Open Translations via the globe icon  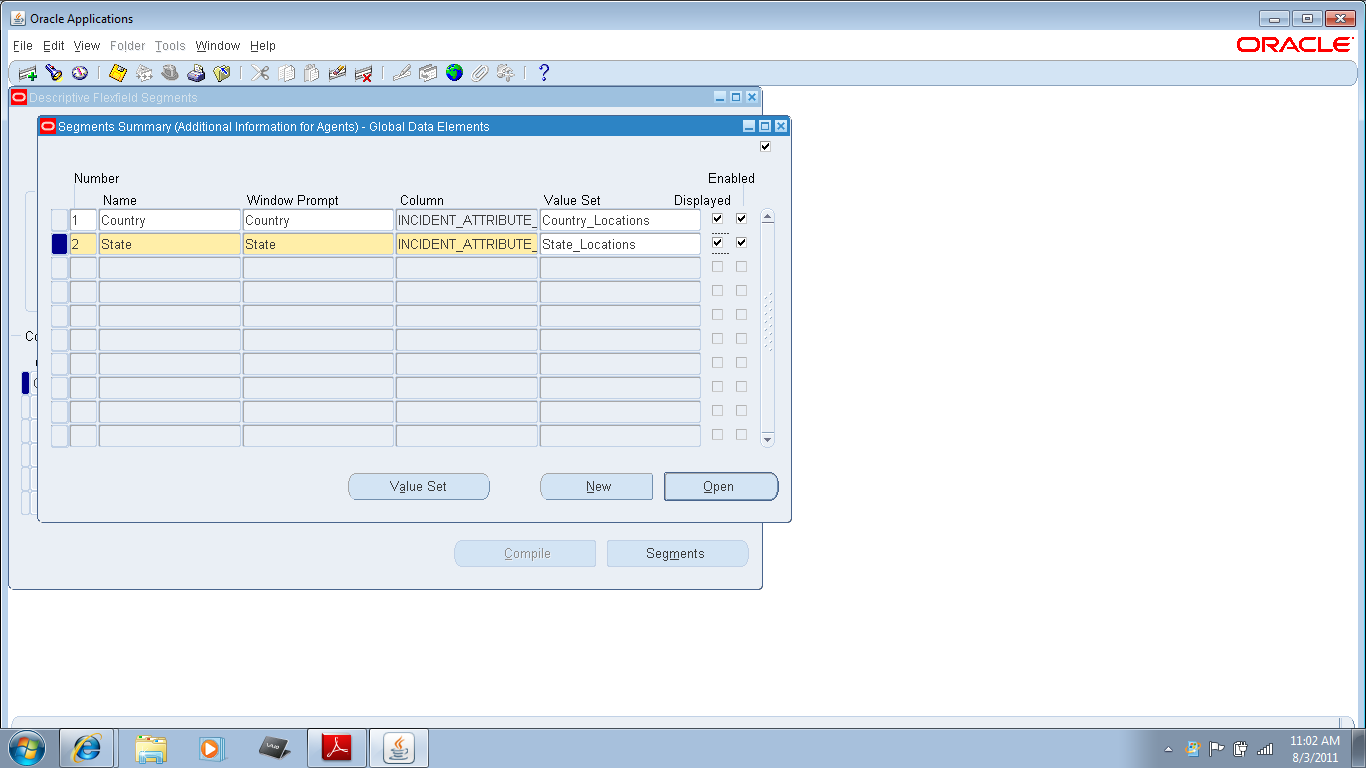coord(453,72)
